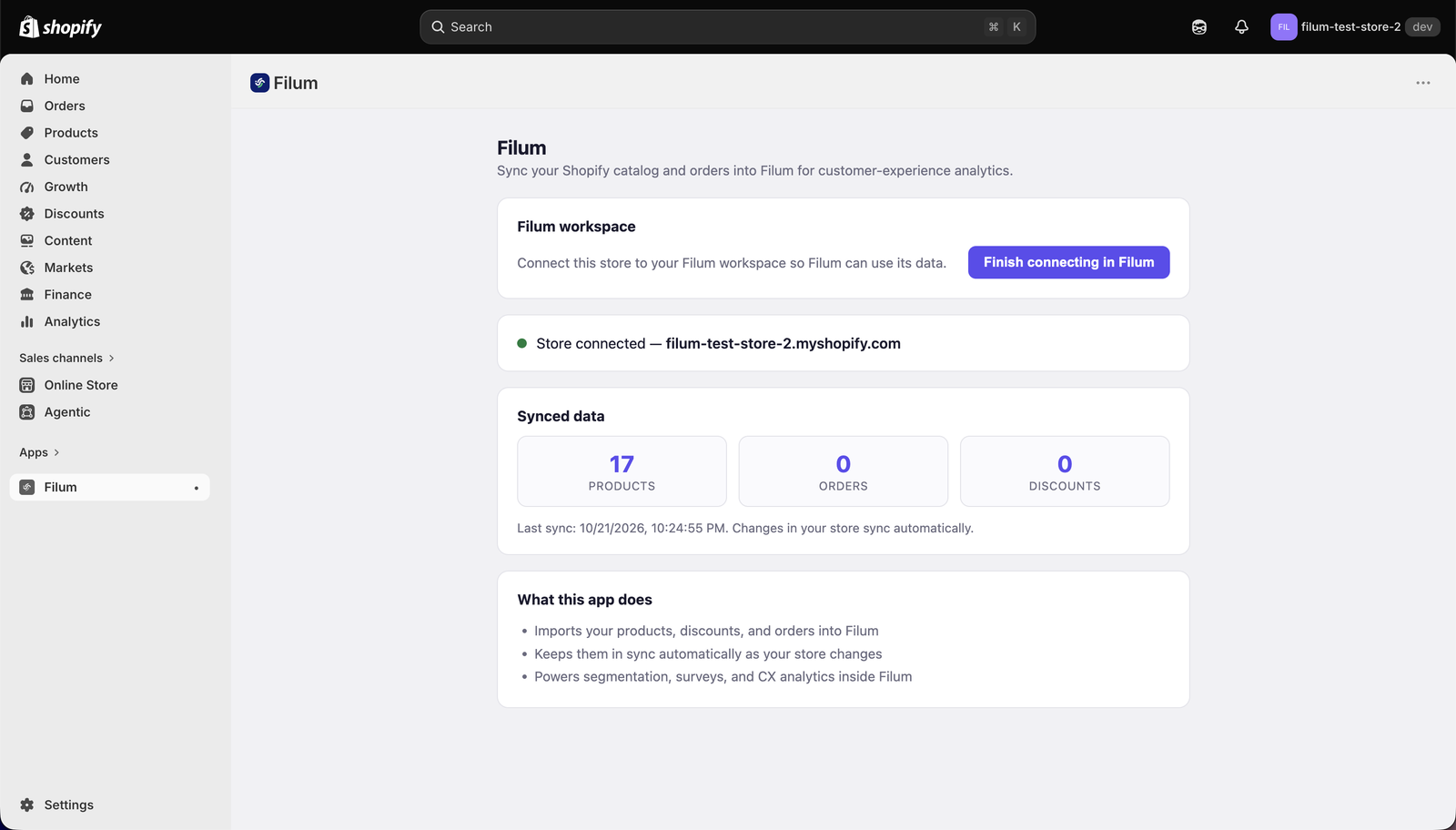
Task: Click the filum-test-store-2.myshopify.com text
Action: (783, 343)
